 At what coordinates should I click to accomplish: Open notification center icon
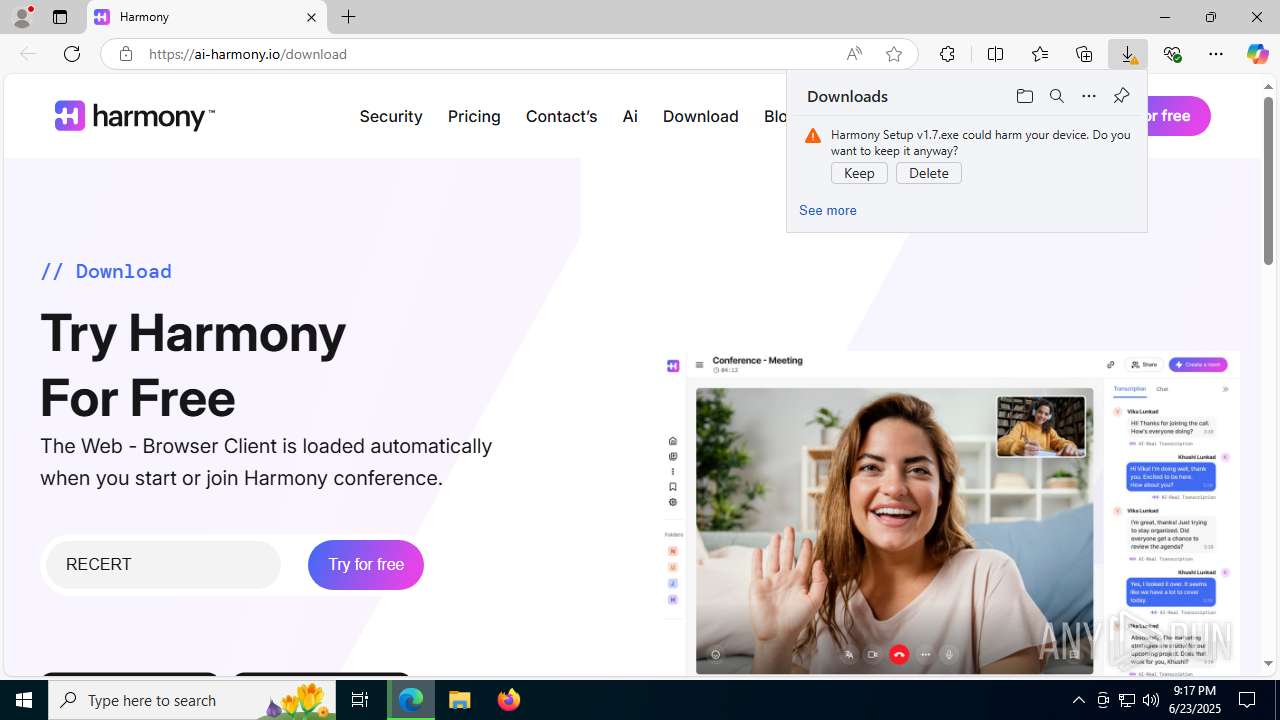[1247, 700]
